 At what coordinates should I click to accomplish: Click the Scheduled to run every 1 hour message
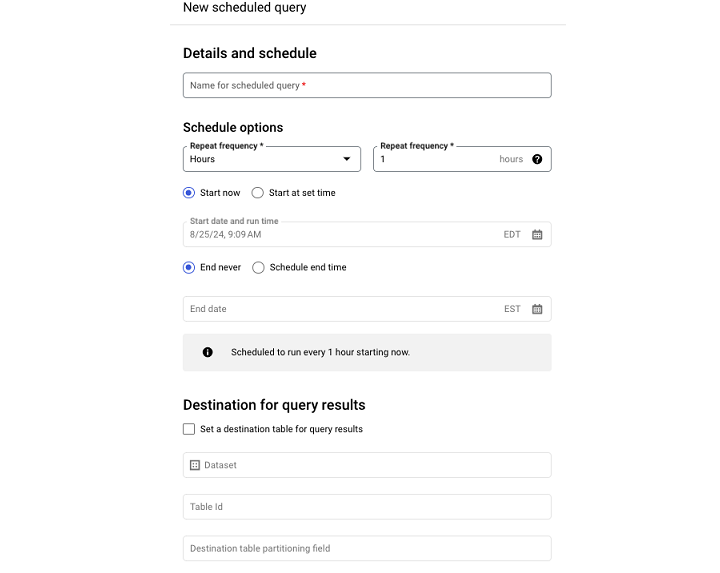[320, 353]
